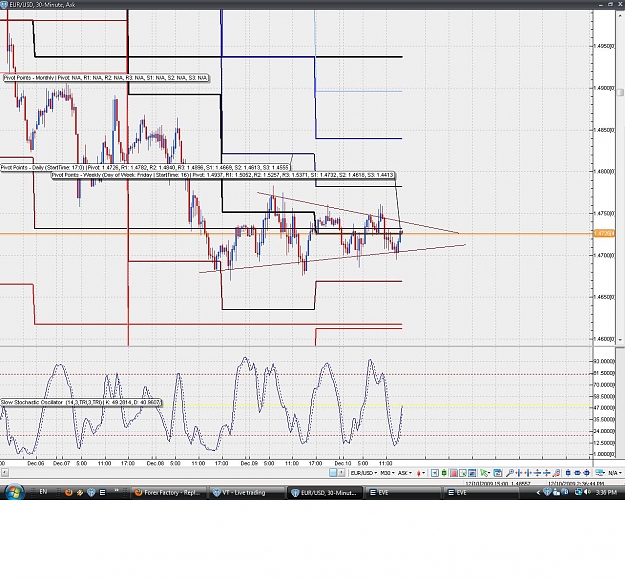Switch to the first EVE taskbar window

pos(403,493)
